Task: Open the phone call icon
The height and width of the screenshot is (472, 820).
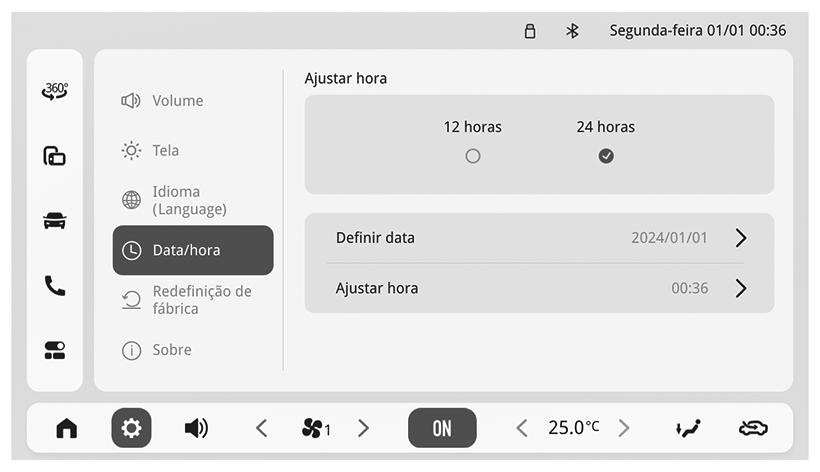Action: click(x=54, y=285)
